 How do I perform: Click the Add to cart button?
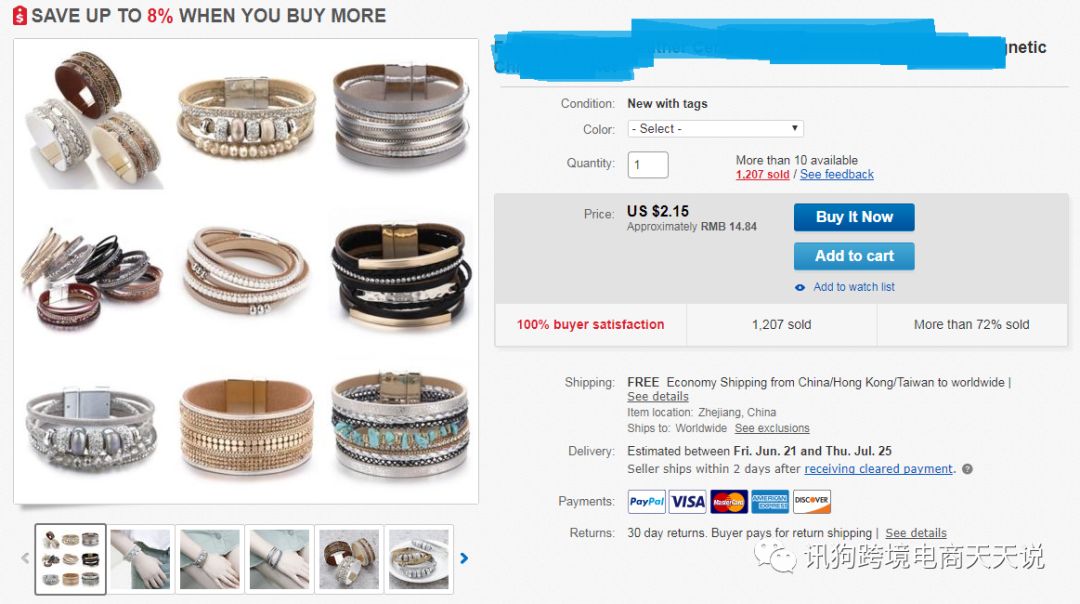854,256
